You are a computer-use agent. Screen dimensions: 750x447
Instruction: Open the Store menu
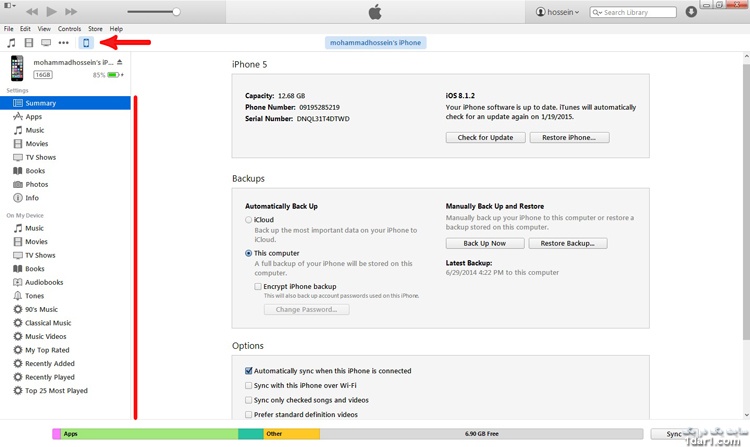click(95, 29)
